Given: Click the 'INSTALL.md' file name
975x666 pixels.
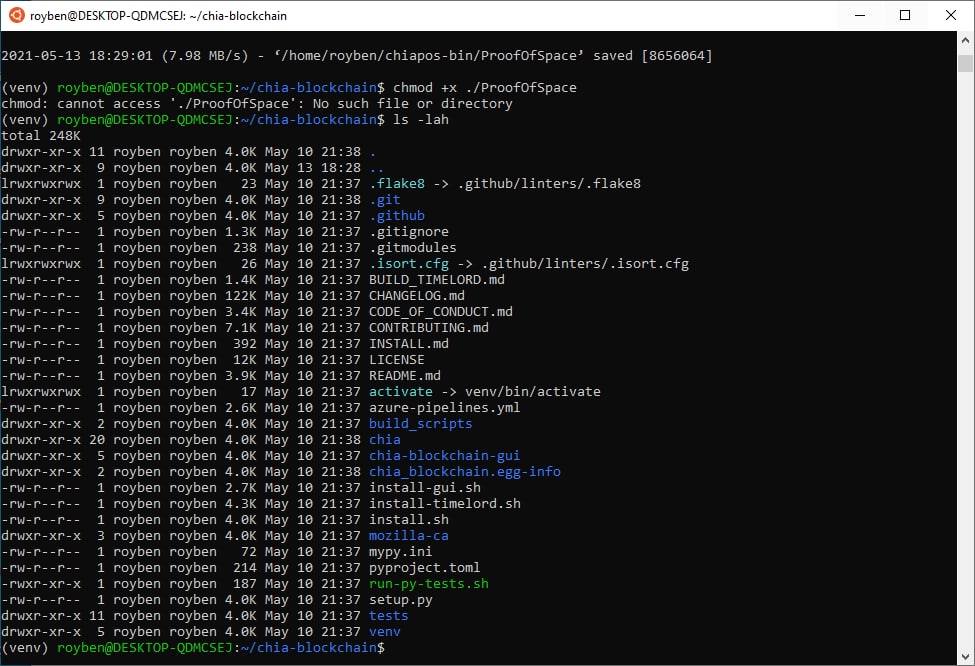Looking at the screenshot, I should tap(409, 344).
